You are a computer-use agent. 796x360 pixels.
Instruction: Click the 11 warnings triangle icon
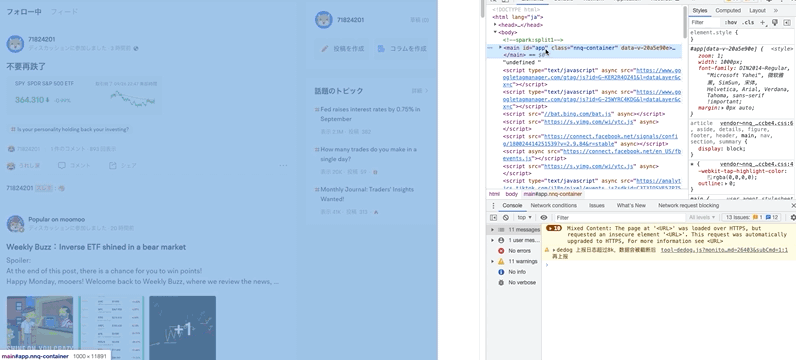click(x=501, y=261)
